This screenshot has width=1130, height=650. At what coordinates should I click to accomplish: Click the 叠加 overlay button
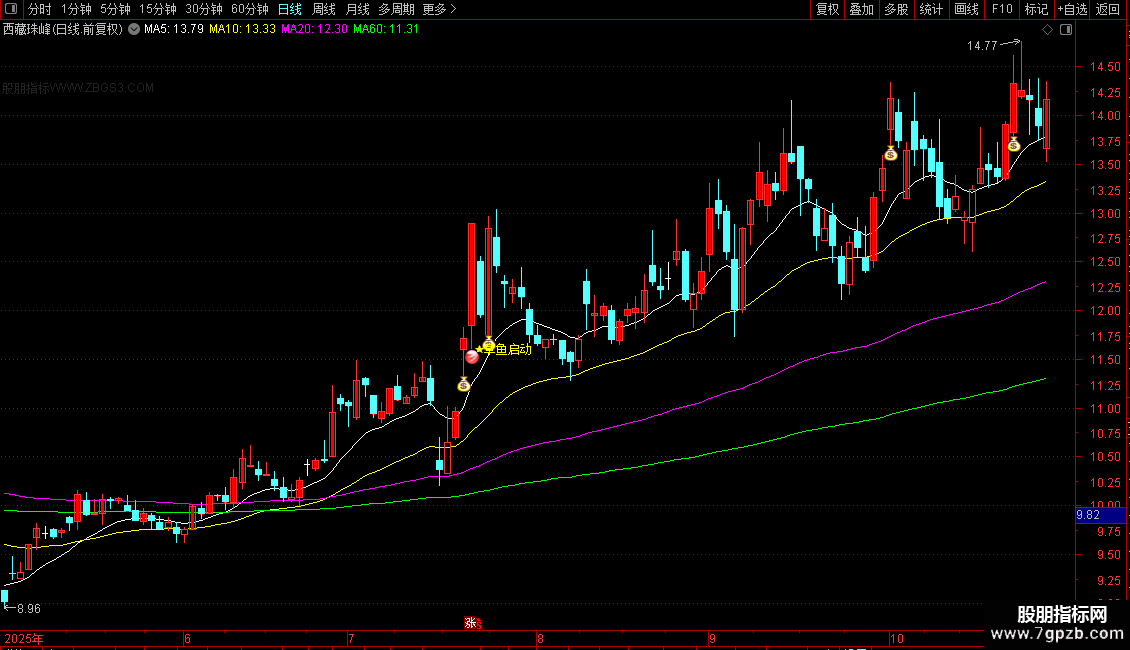862,9
